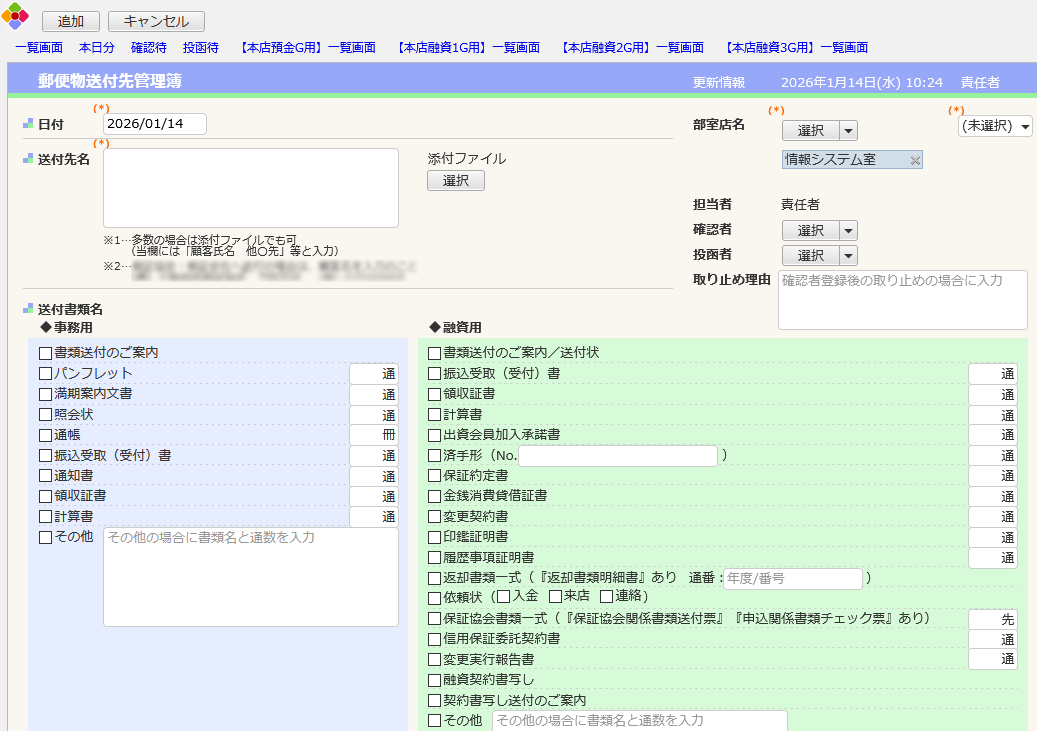Check the パンフレット checkbox
The width and height of the screenshot is (1037, 731).
[x=43, y=374]
